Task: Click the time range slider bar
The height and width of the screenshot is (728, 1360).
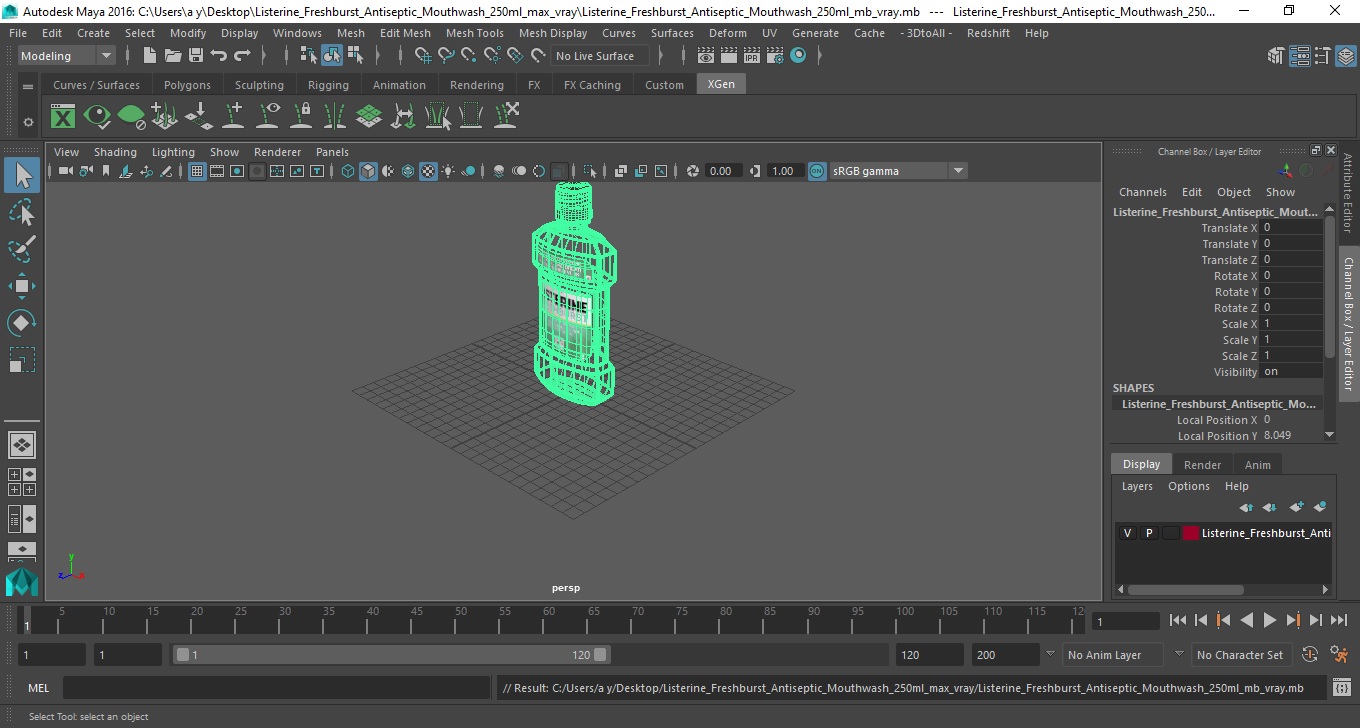Action: tap(391, 655)
